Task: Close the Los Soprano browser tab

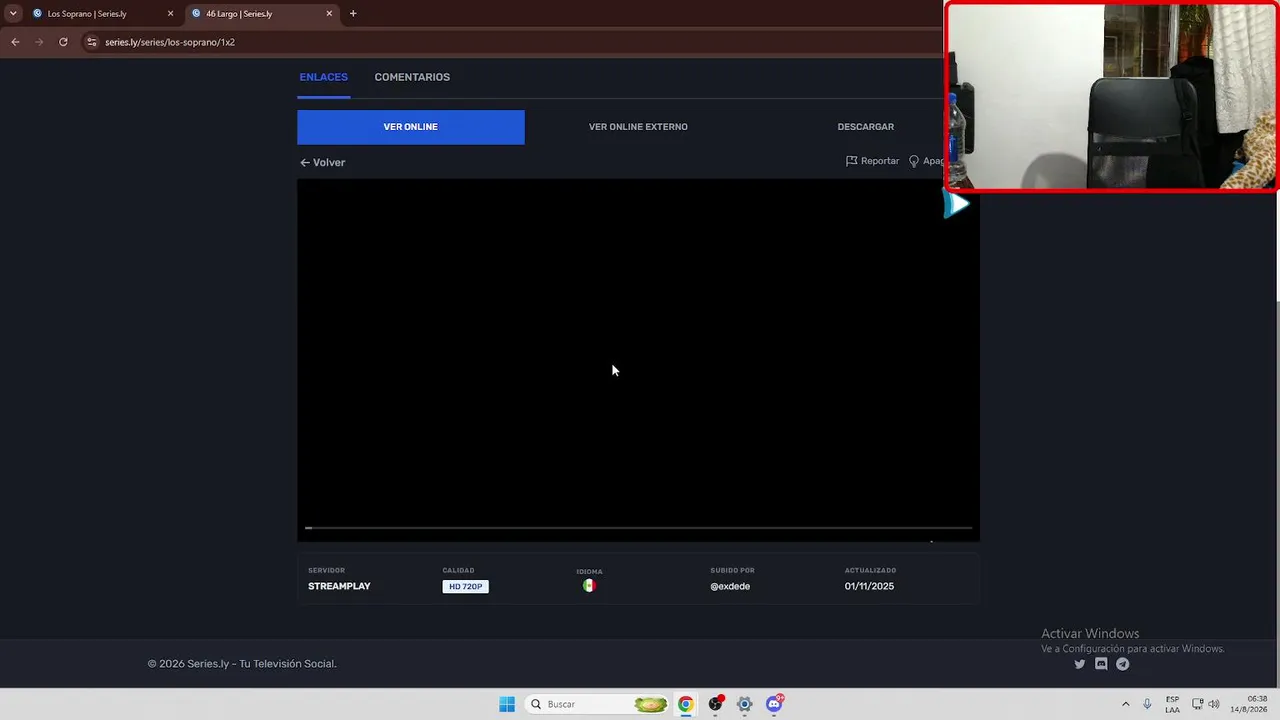Action: pos(170,14)
